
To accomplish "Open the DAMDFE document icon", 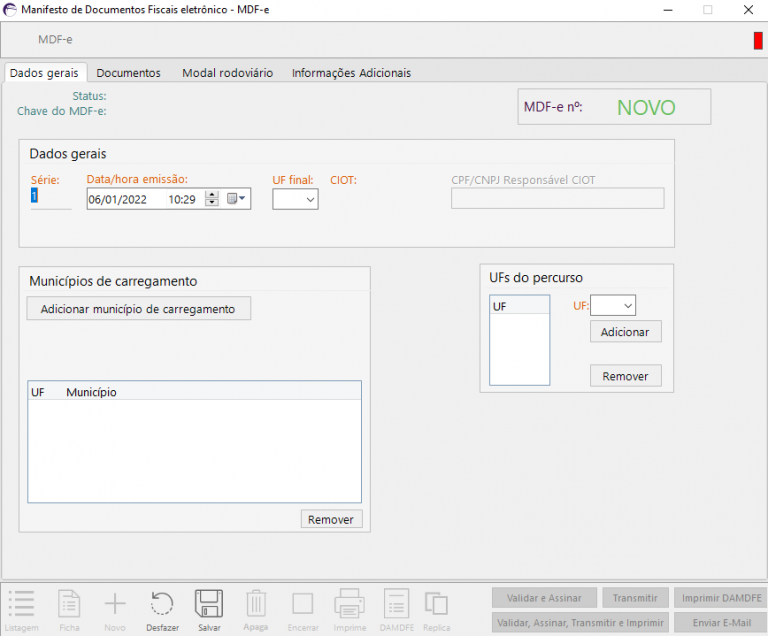I will (396, 604).
